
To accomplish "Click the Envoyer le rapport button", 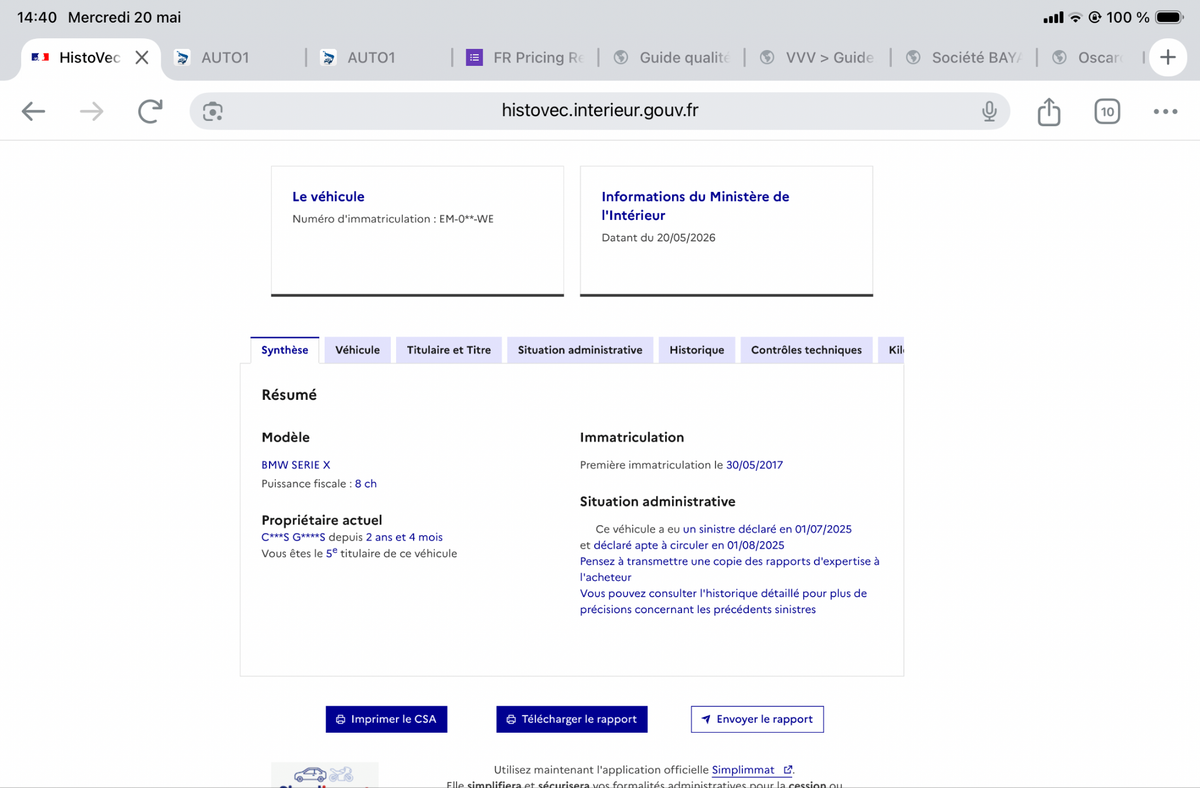I will 757,719.
